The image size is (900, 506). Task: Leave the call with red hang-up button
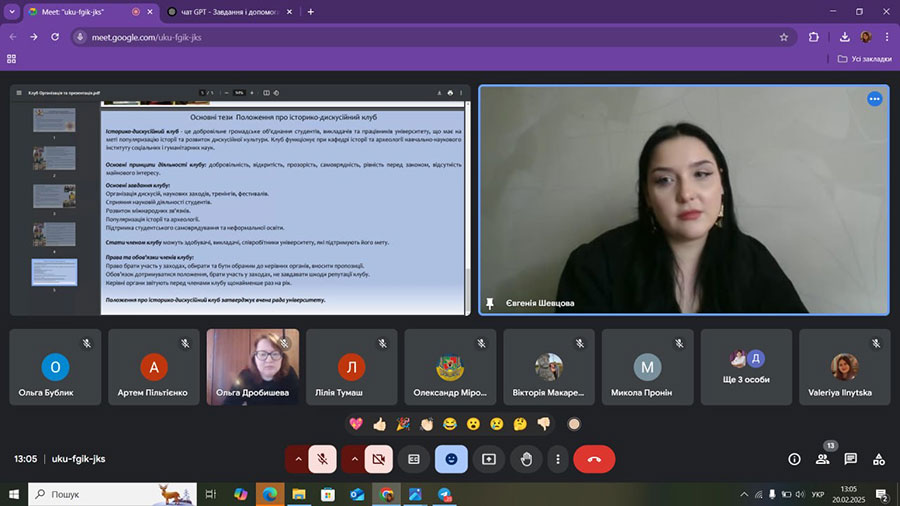point(594,459)
